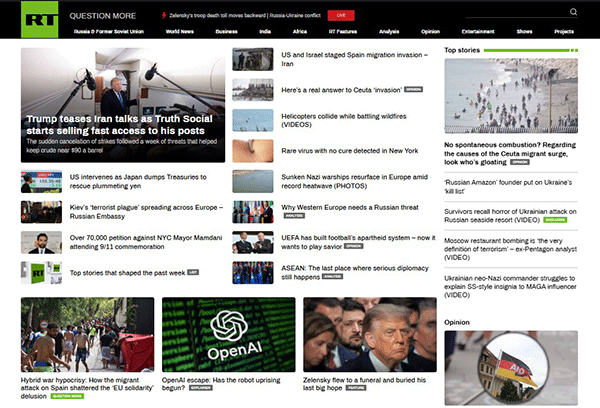Open Rare virus with no cure detected story
Screen dimensions: 600x408
[x=349, y=151]
